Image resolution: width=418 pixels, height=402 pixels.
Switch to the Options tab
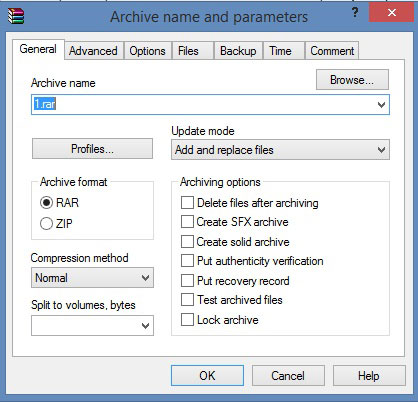[x=147, y=51]
